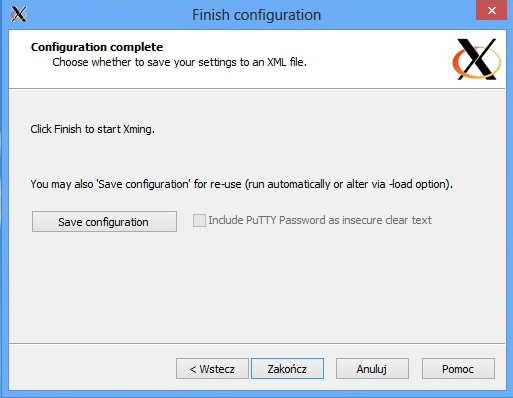Tick the Include PuTTY Password checkbox box
Image resolution: width=513 pixels, height=398 pixels.
[x=199, y=220]
